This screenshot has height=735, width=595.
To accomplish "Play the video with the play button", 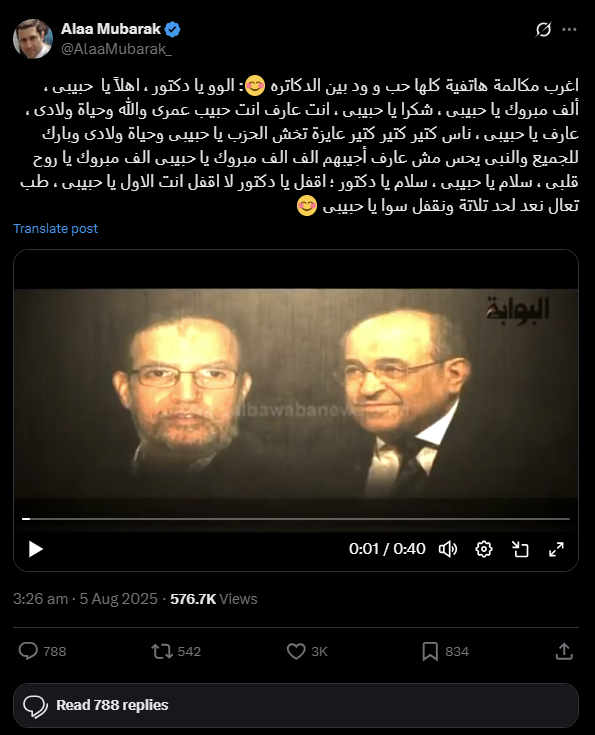I will [36, 549].
